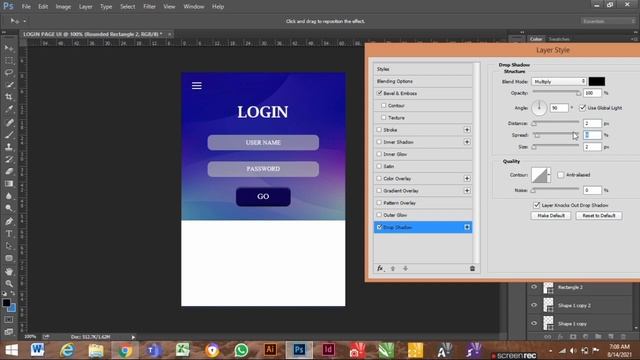This screenshot has width=640, height=360.
Task: Click the Make Default button
Action: coord(551,216)
